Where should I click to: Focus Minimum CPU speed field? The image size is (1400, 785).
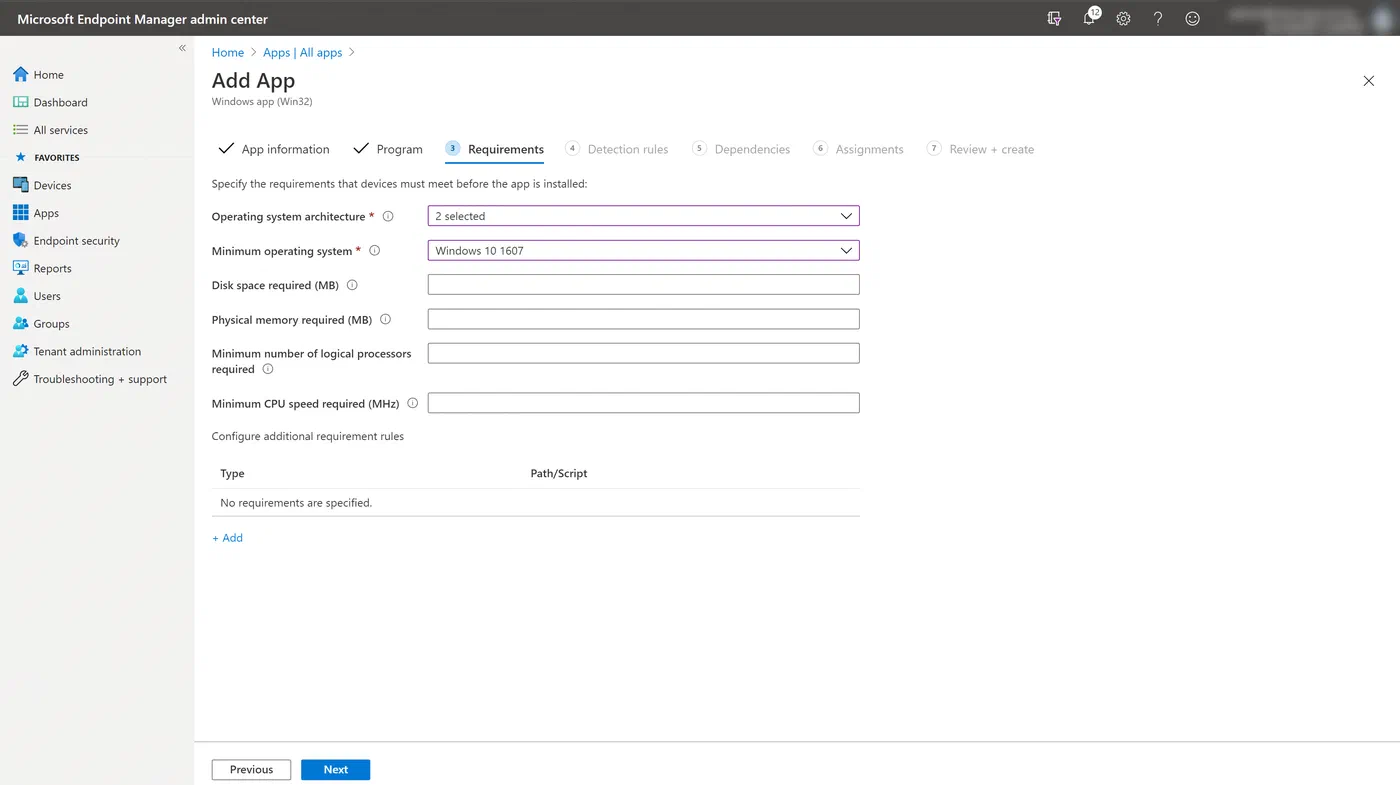643,403
